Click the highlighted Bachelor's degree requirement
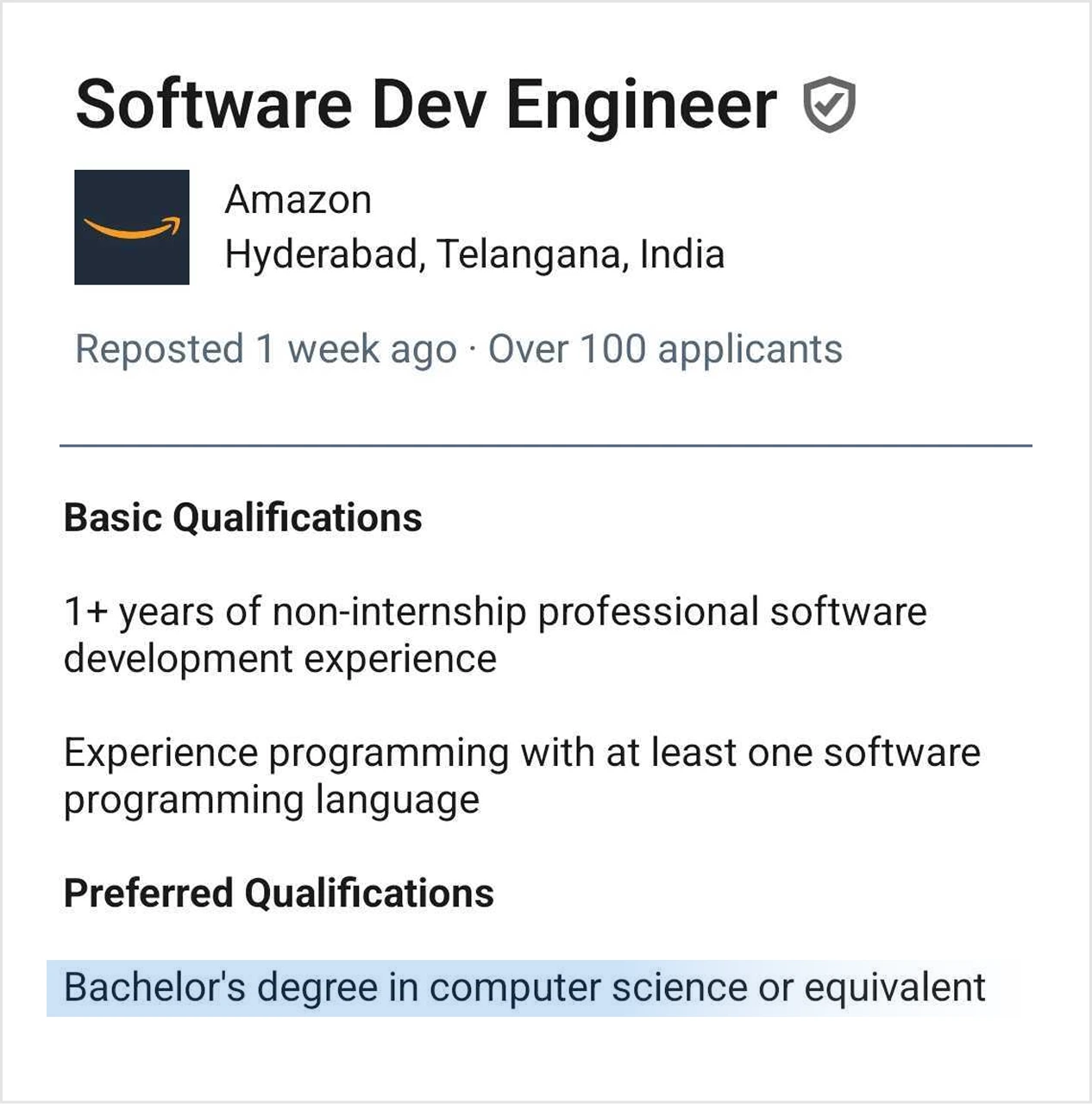Screen dimensions: 1092x1104 coord(524,988)
